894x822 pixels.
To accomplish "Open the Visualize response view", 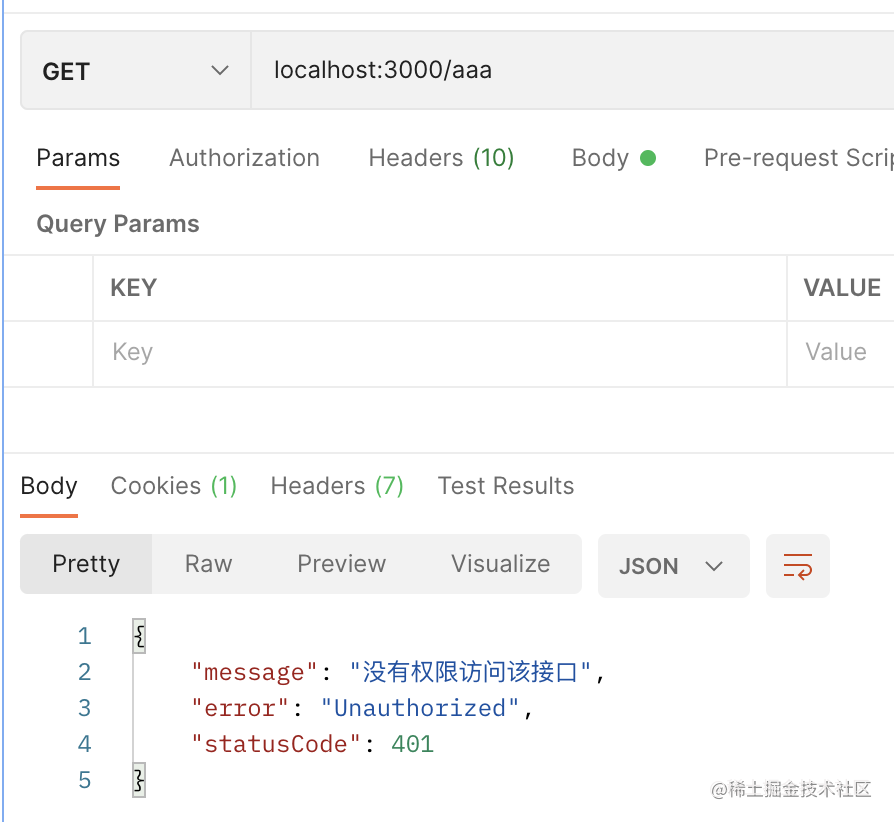I will (500, 564).
